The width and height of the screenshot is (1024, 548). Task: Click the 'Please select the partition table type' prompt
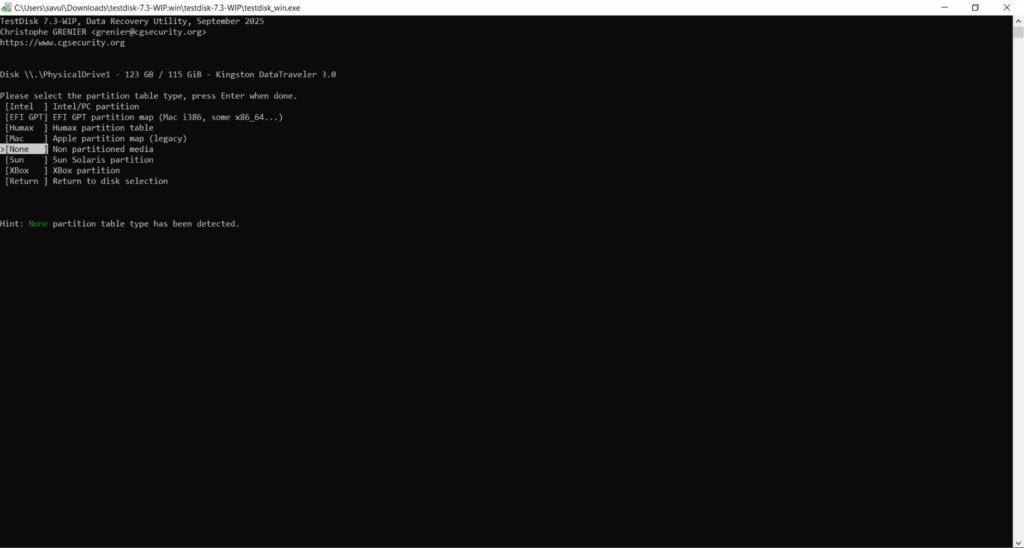pos(148,96)
